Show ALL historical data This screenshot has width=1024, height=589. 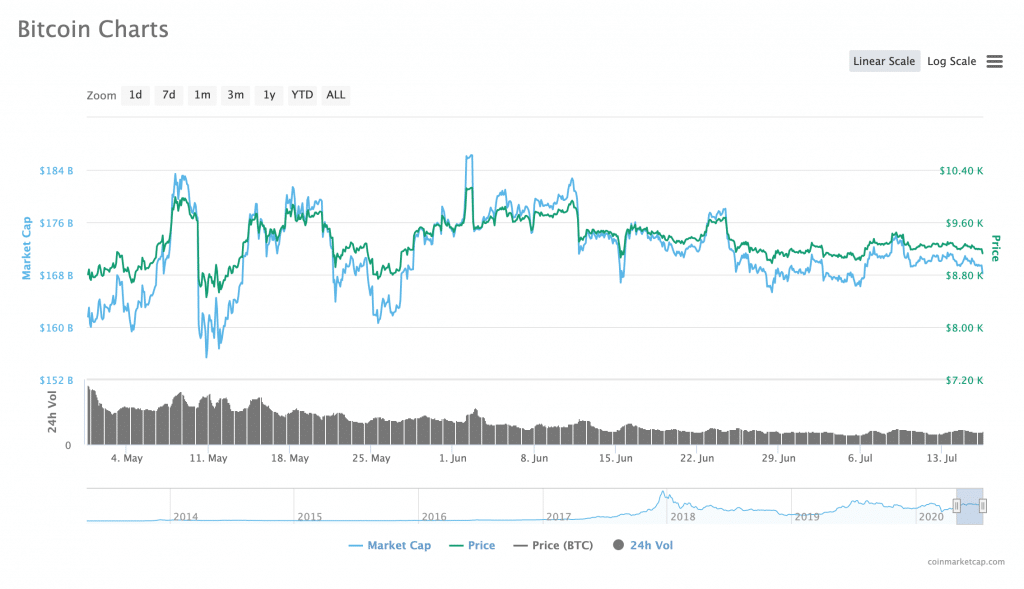[336, 95]
